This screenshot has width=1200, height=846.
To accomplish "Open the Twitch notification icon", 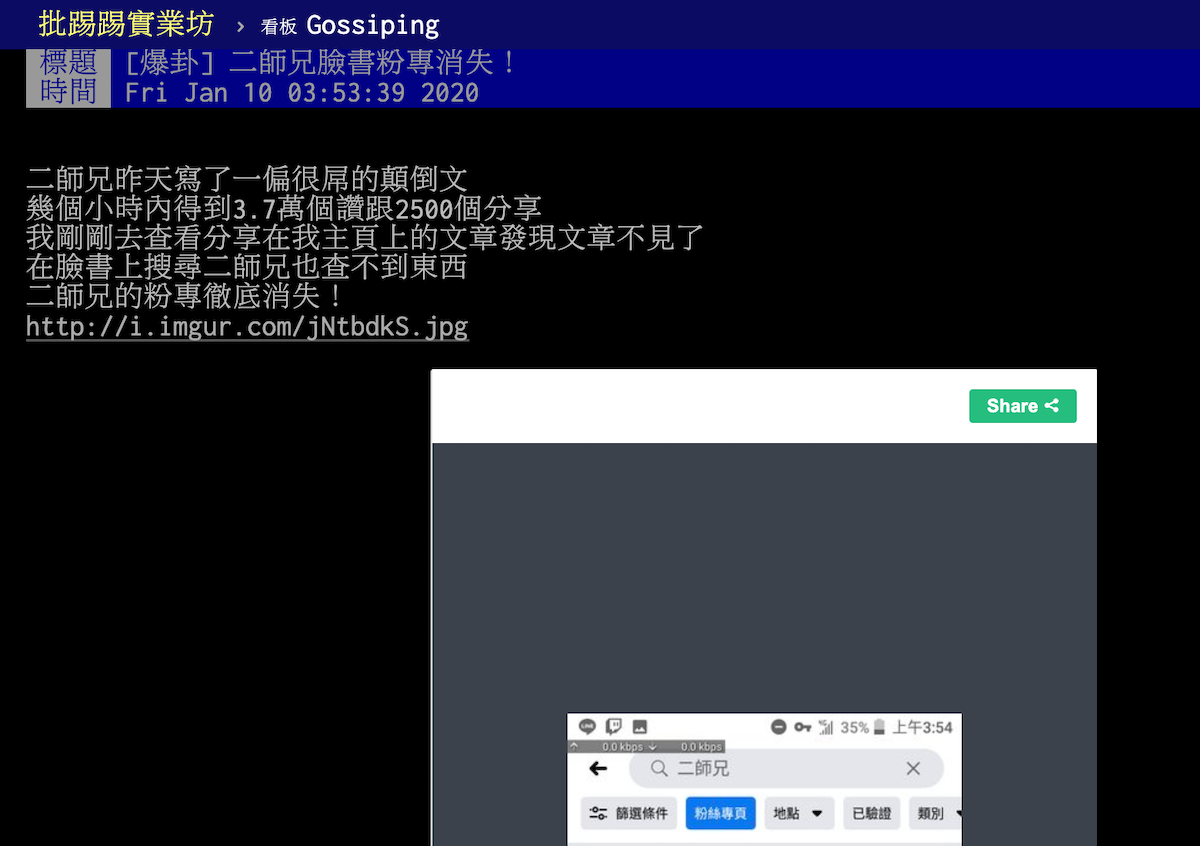I will click(613, 726).
